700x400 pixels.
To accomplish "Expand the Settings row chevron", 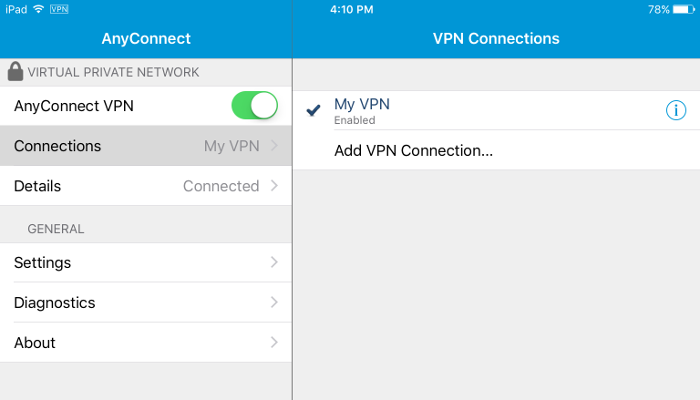I will [x=274, y=262].
